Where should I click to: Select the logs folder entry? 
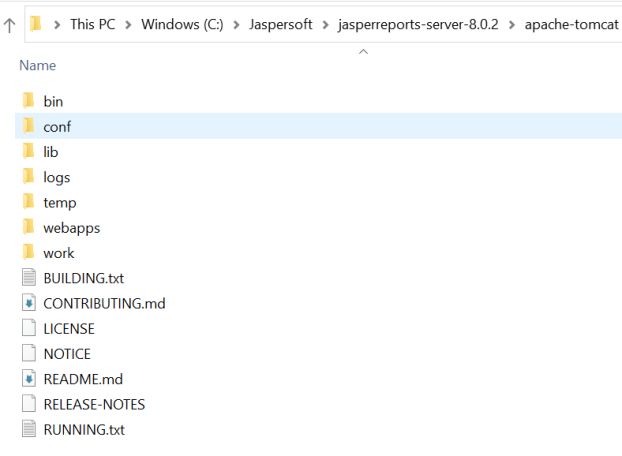point(57,177)
